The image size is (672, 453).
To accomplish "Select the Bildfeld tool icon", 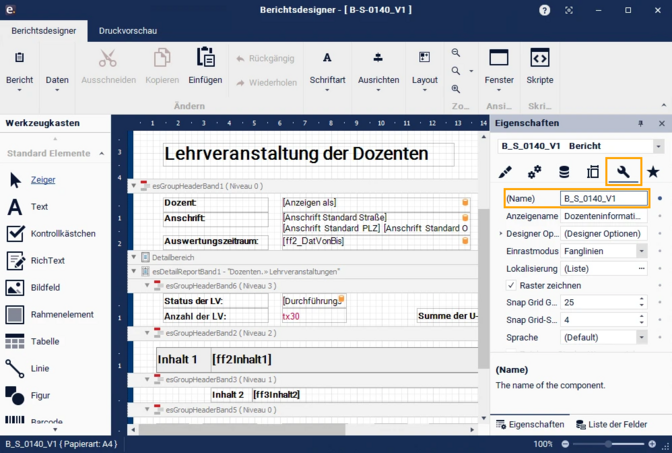I will (15, 288).
